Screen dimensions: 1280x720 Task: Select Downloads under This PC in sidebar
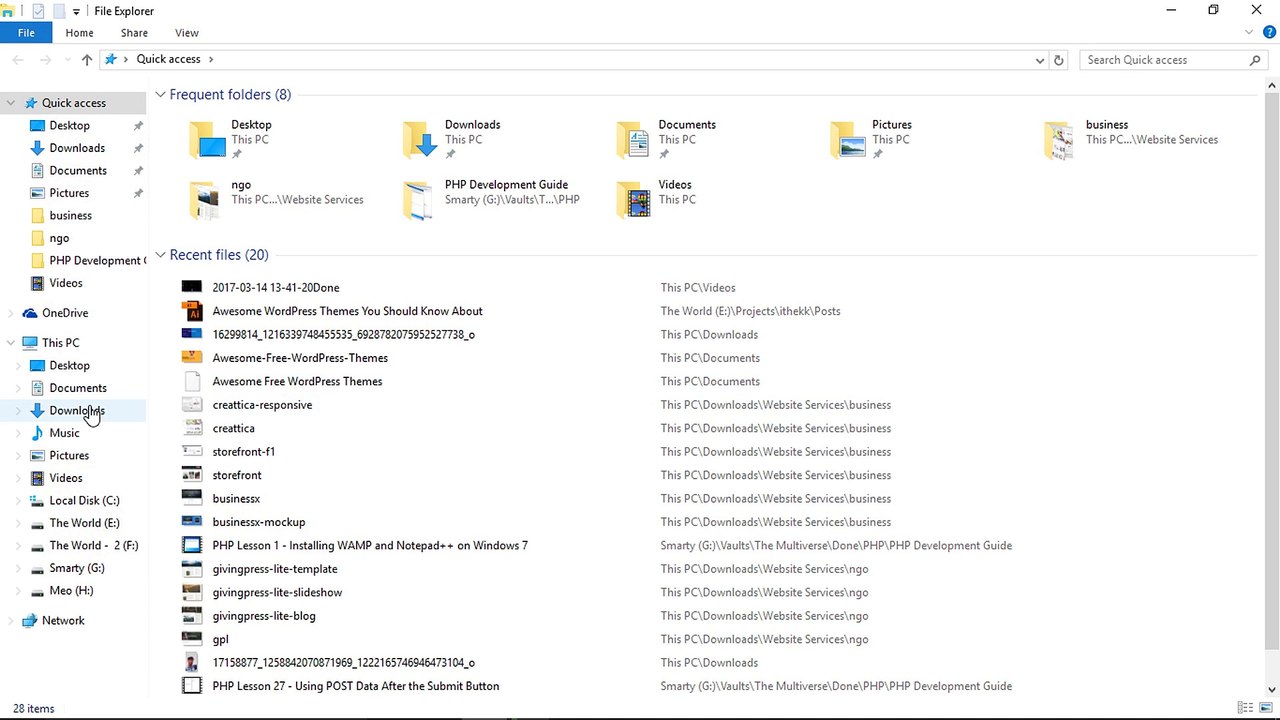77,411
